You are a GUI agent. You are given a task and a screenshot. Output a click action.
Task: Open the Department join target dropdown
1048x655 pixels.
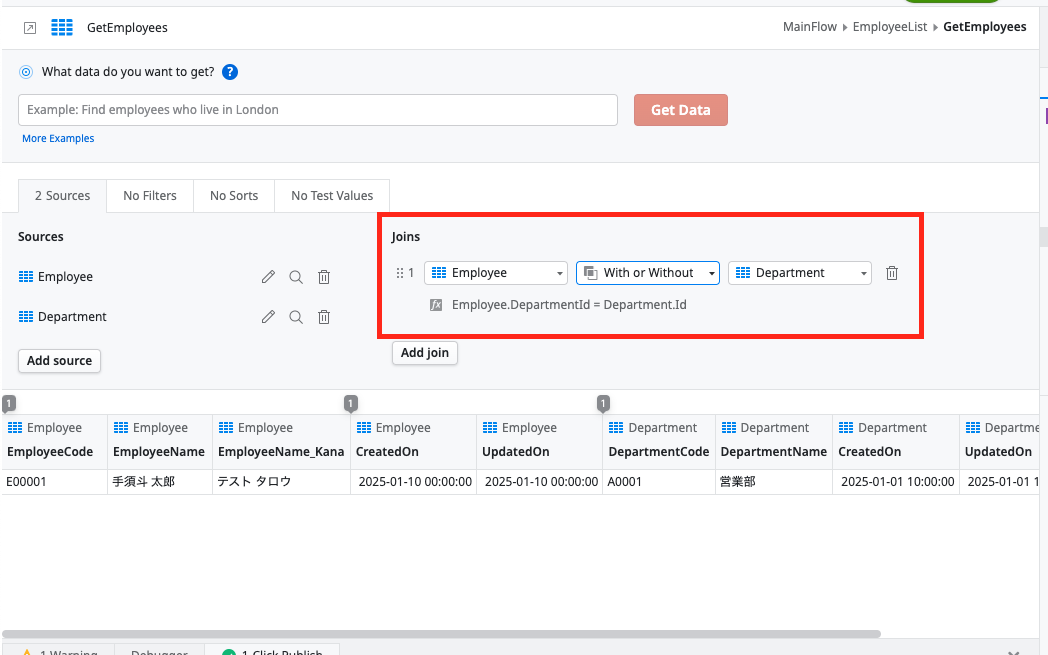click(799, 273)
